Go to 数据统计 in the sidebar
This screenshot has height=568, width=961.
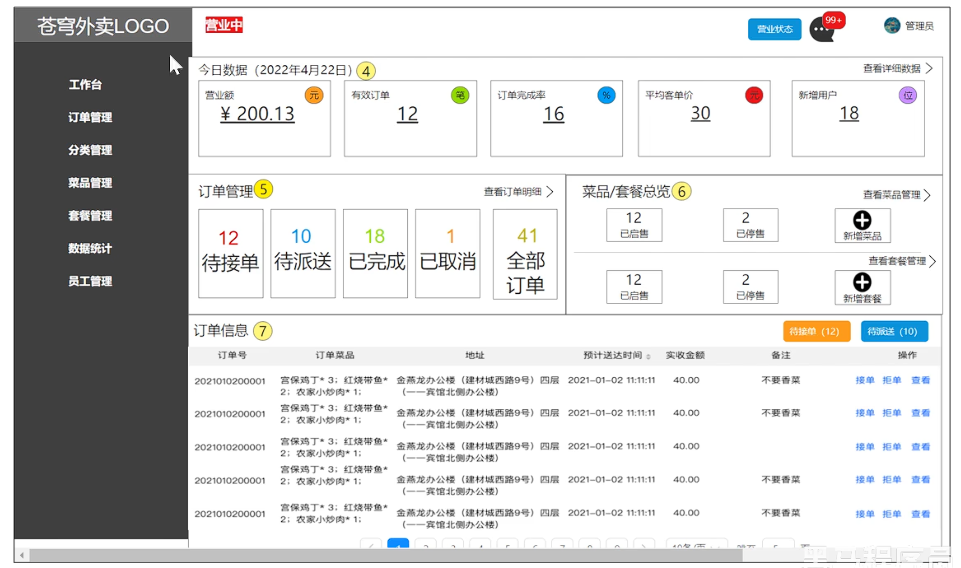pyautogui.click(x=90, y=249)
